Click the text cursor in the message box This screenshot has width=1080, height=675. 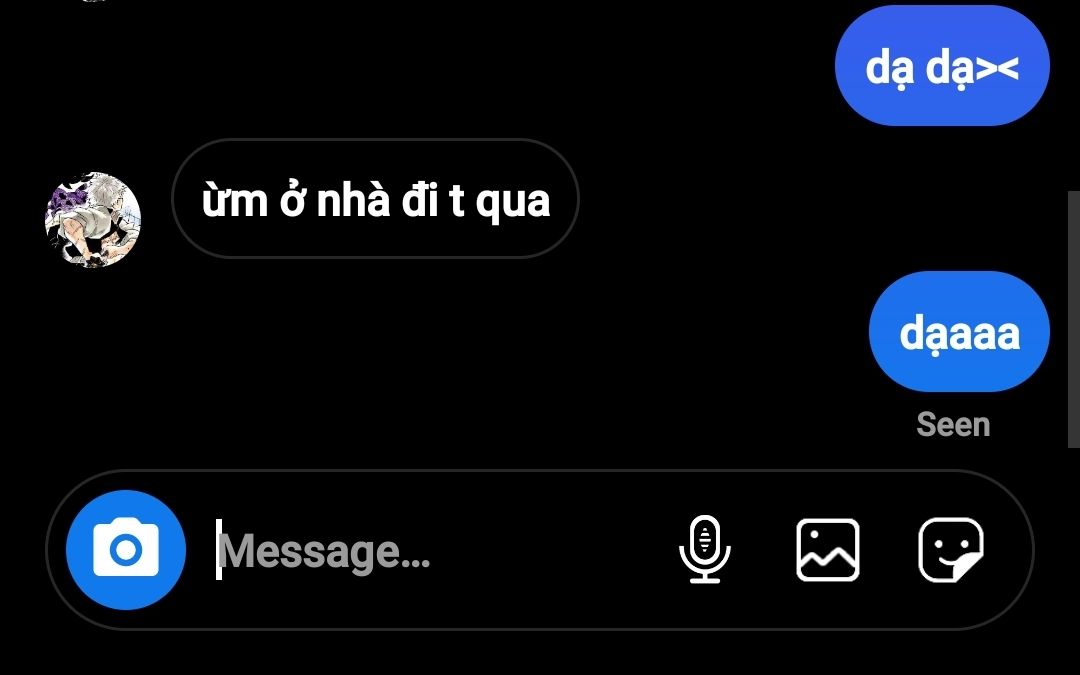pyautogui.click(x=219, y=550)
